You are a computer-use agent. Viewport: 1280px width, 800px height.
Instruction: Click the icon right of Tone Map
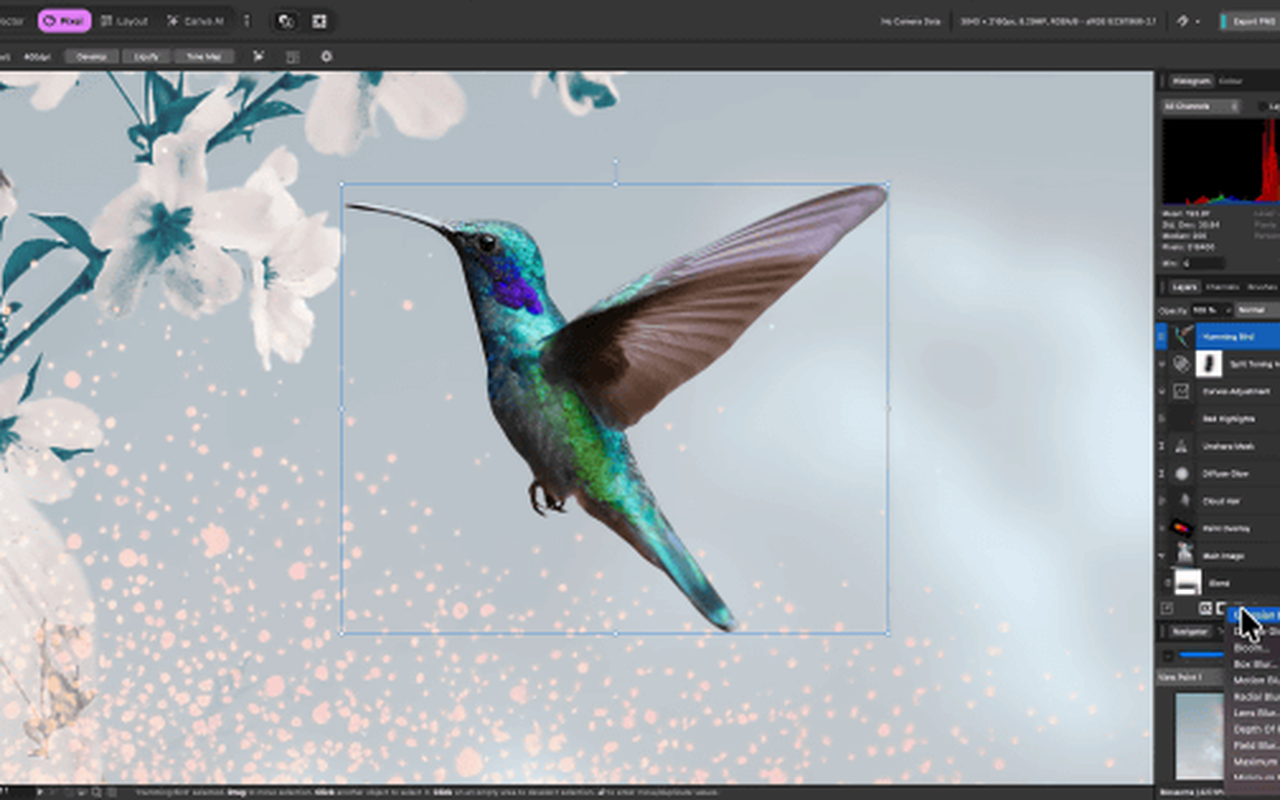258,57
